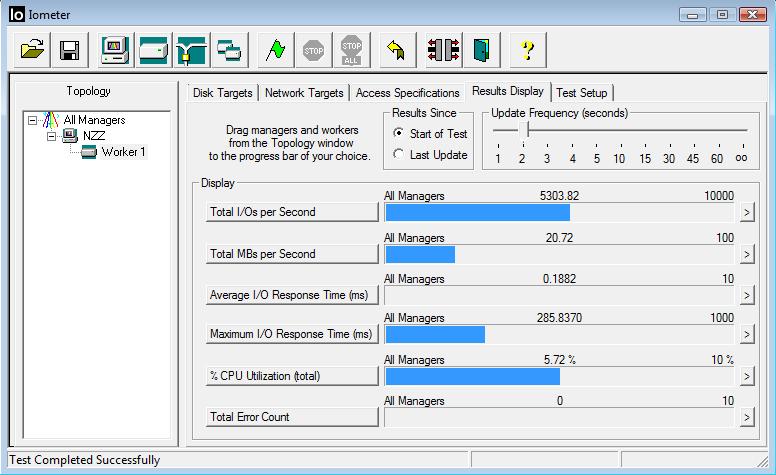Click the 5303.82 I/Os value
776x475 pixels.
[x=559, y=195]
